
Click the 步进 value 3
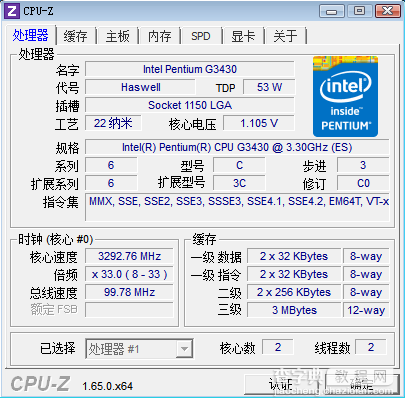tap(363, 165)
